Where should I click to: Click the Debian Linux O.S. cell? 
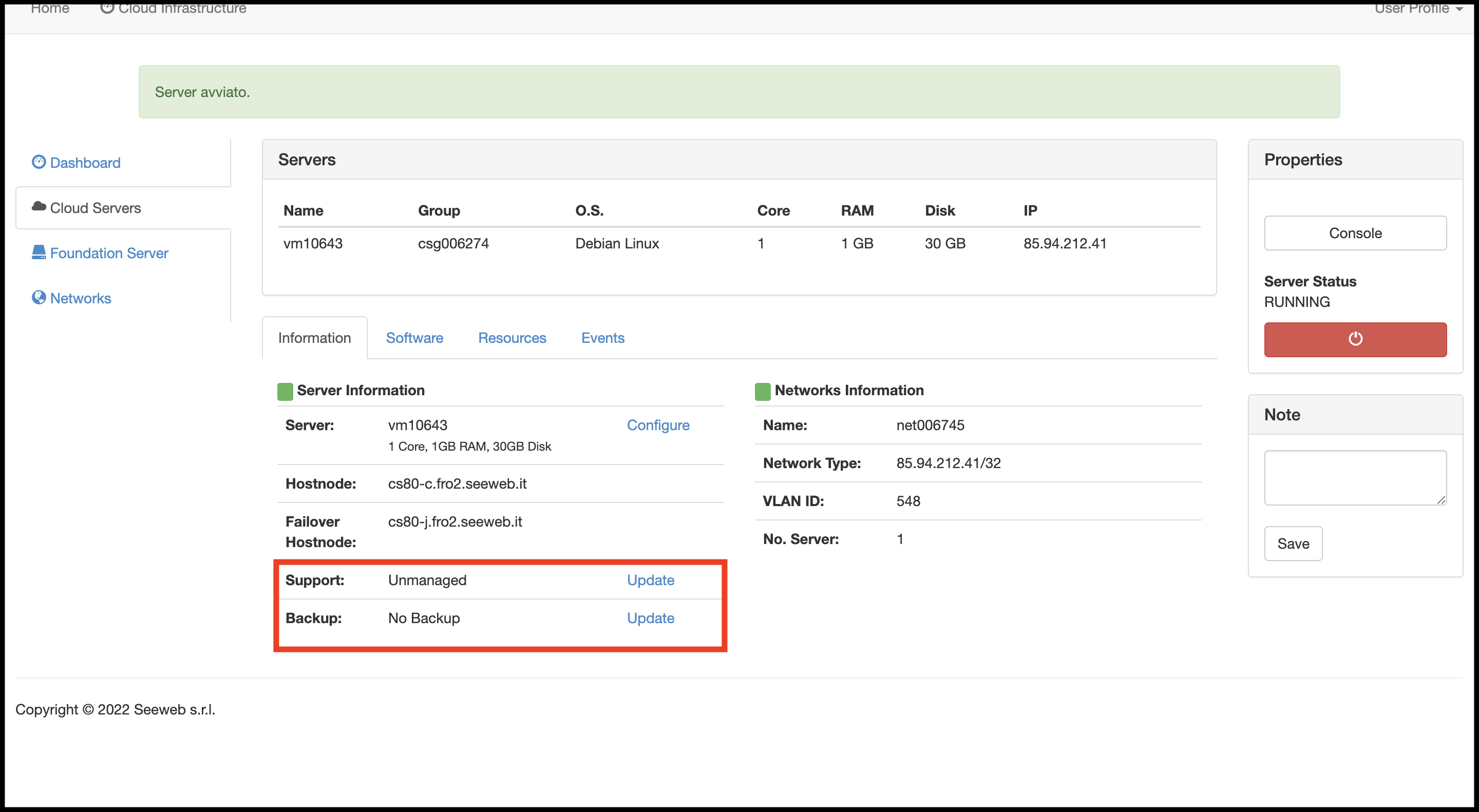[x=617, y=243]
